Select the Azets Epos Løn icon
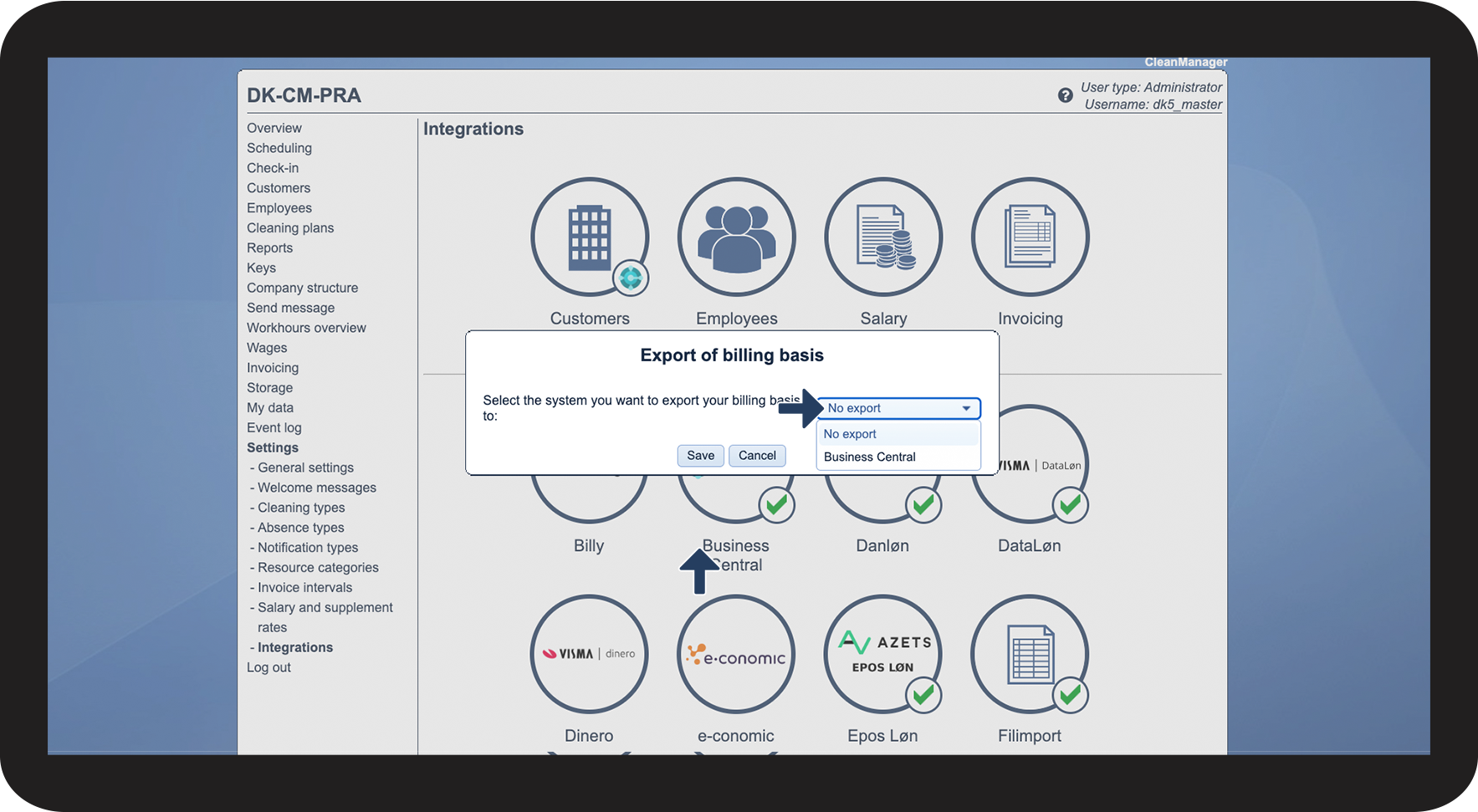1478x812 pixels. tap(883, 654)
